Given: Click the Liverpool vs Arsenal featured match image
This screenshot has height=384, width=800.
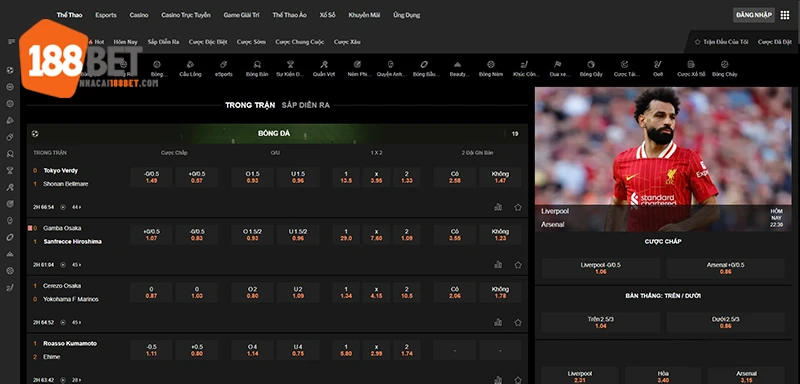Looking at the screenshot, I should (x=663, y=159).
